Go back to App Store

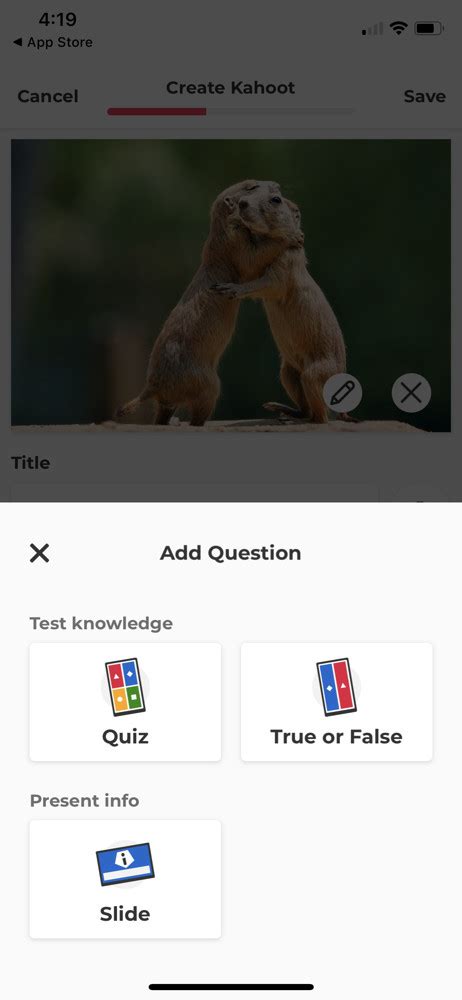pyautogui.click(x=52, y=43)
